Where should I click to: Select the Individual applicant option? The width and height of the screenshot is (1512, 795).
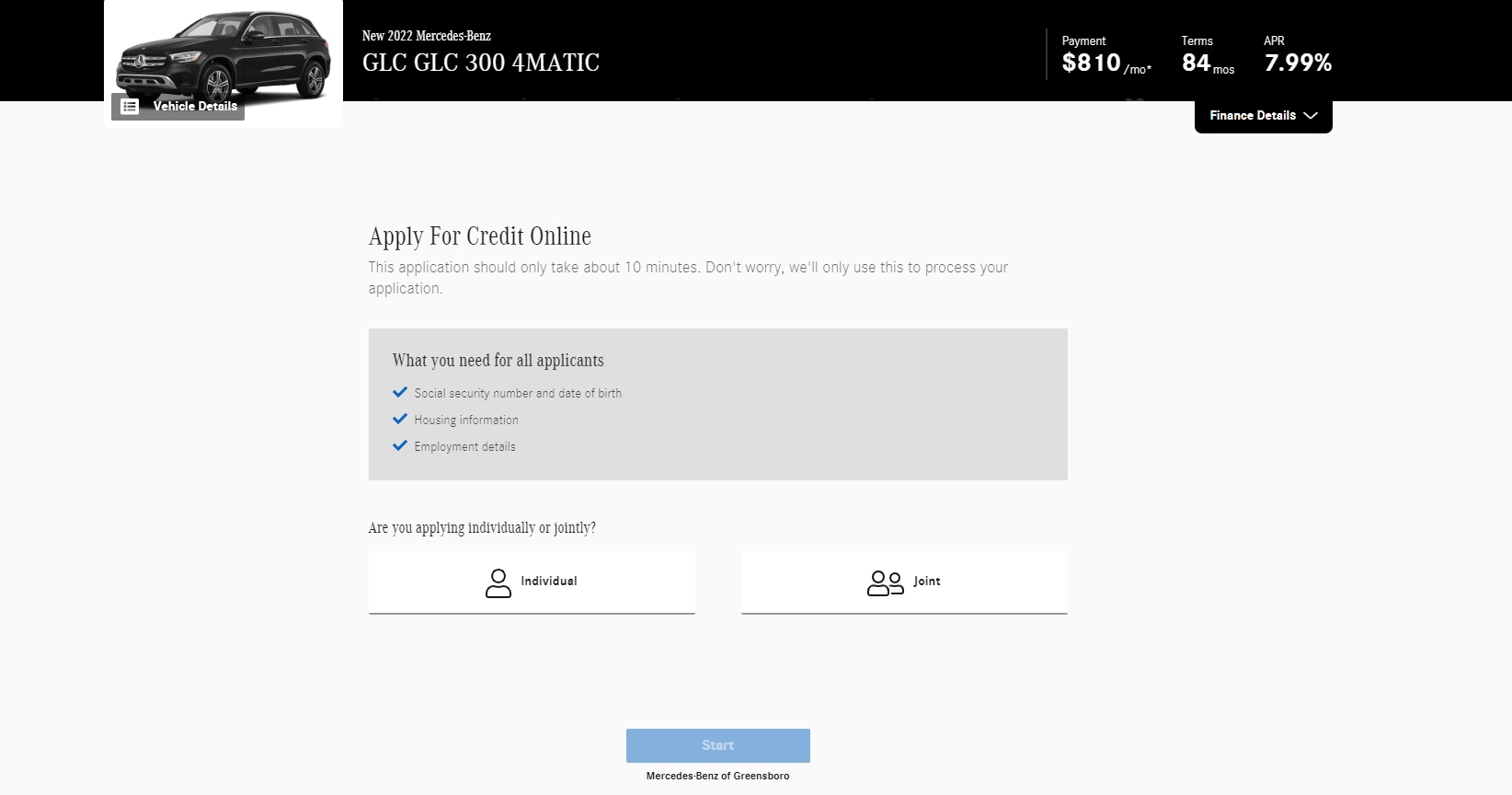coord(532,582)
